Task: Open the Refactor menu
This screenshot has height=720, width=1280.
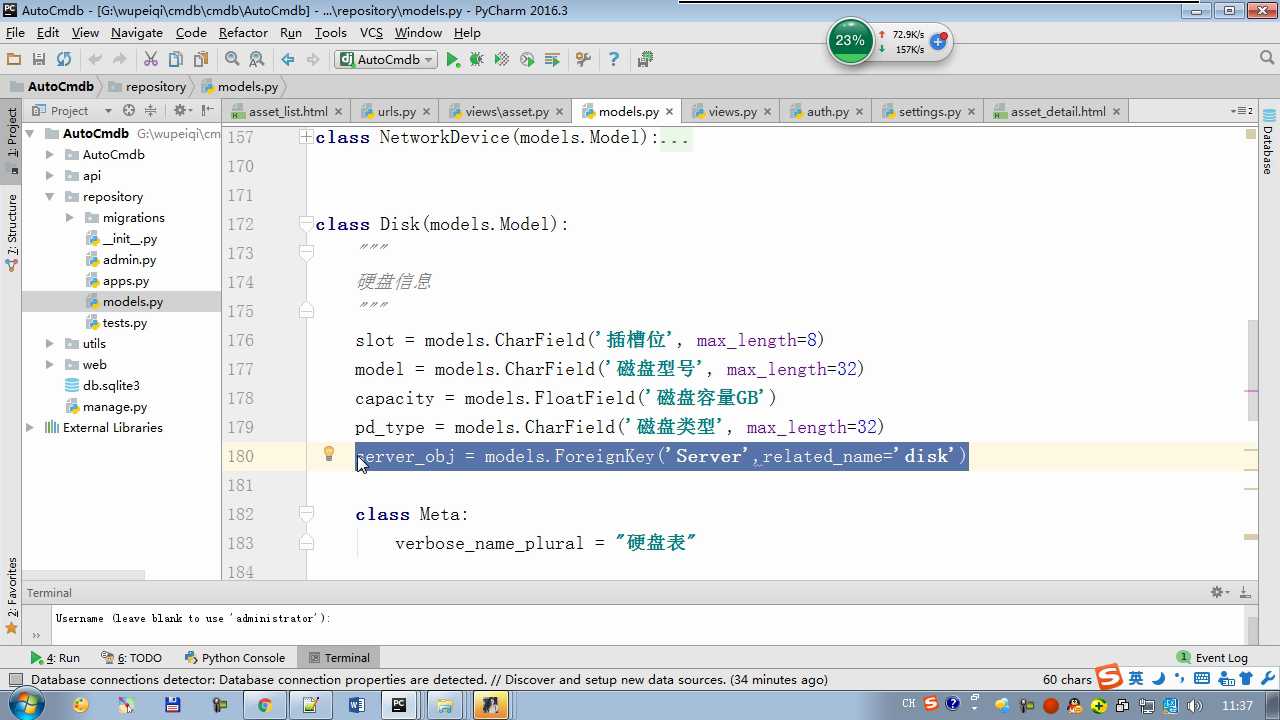Action: (x=243, y=33)
